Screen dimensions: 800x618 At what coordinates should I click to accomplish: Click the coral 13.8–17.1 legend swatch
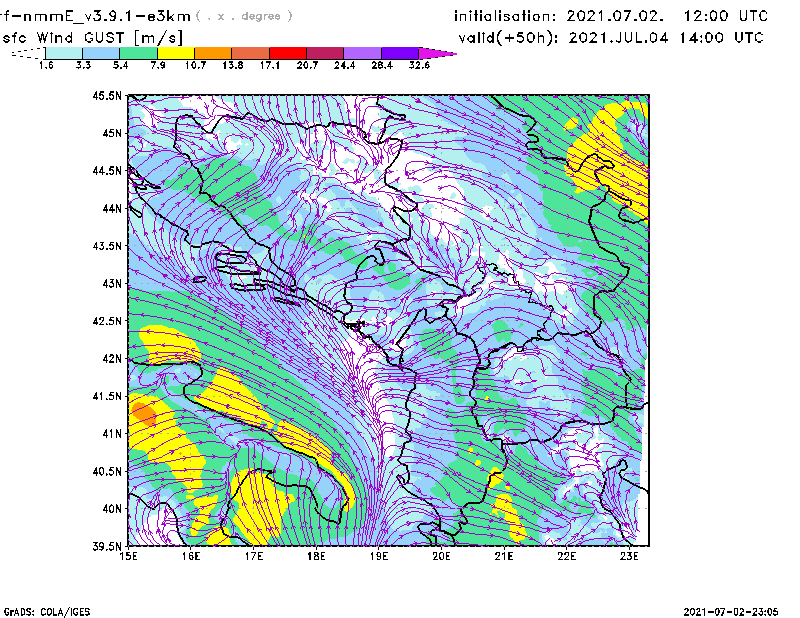pyautogui.click(x=251, y=53)
